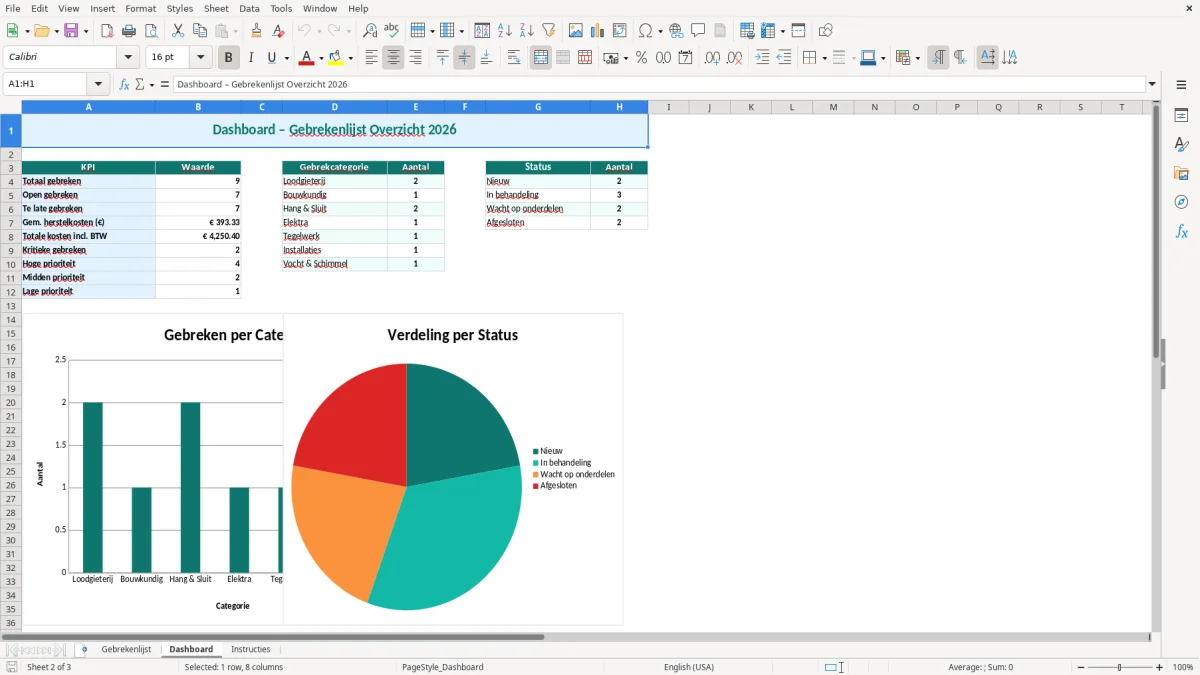Open Borders dropdown arrow

click(x=823, y=58)
